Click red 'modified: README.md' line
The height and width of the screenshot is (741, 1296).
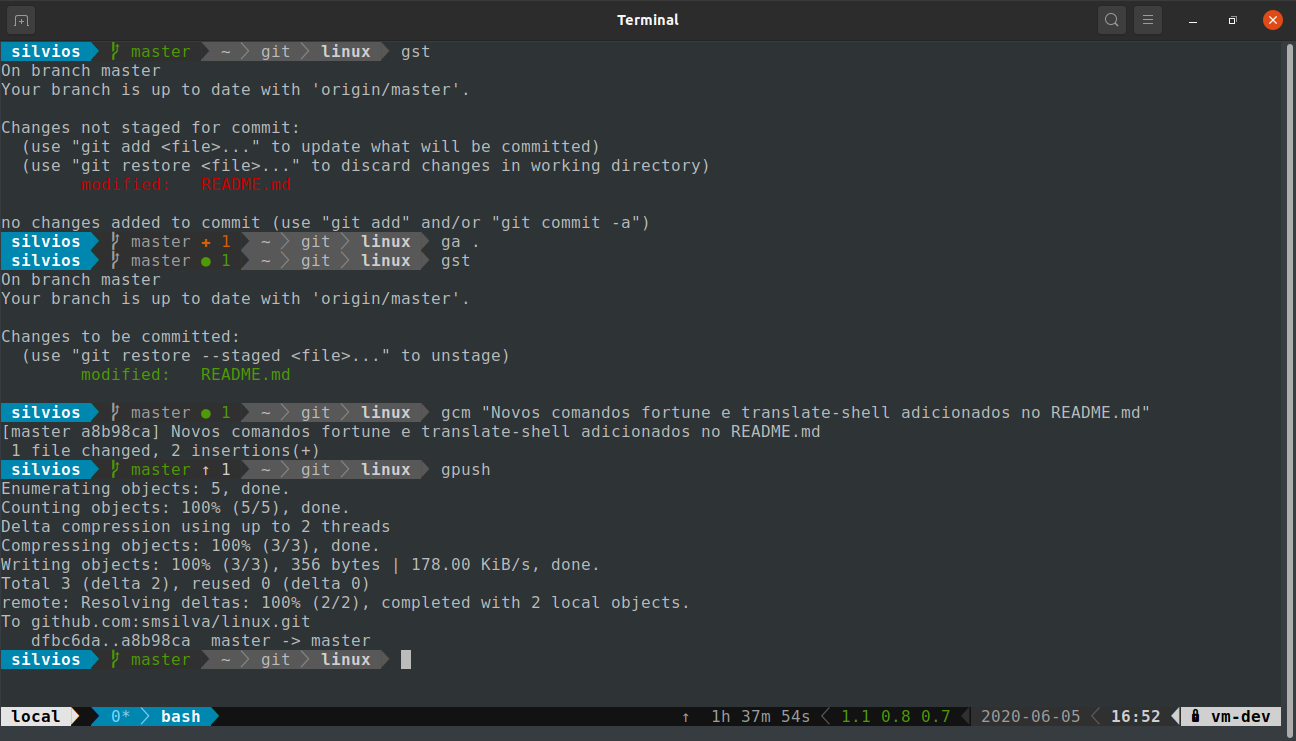(x=186, y=185)
